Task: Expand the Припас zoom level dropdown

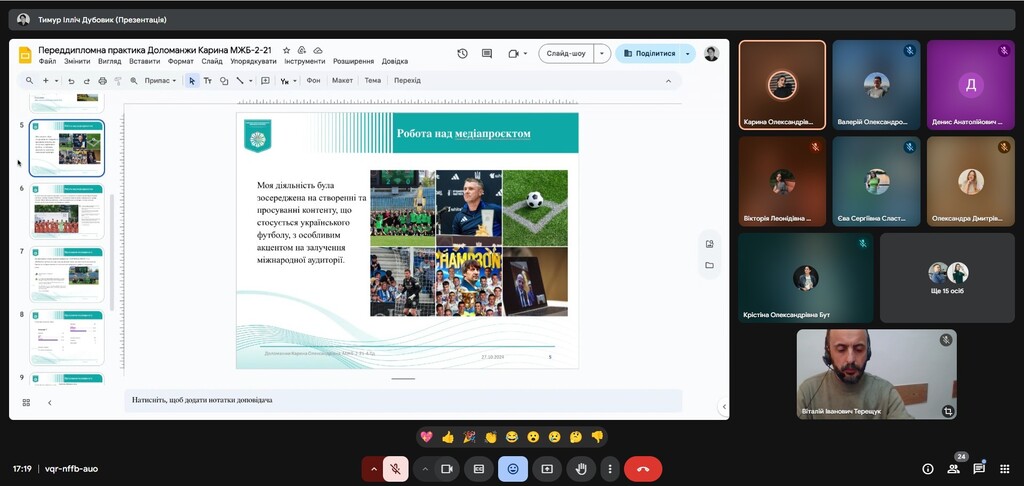Action: [160, 81]
